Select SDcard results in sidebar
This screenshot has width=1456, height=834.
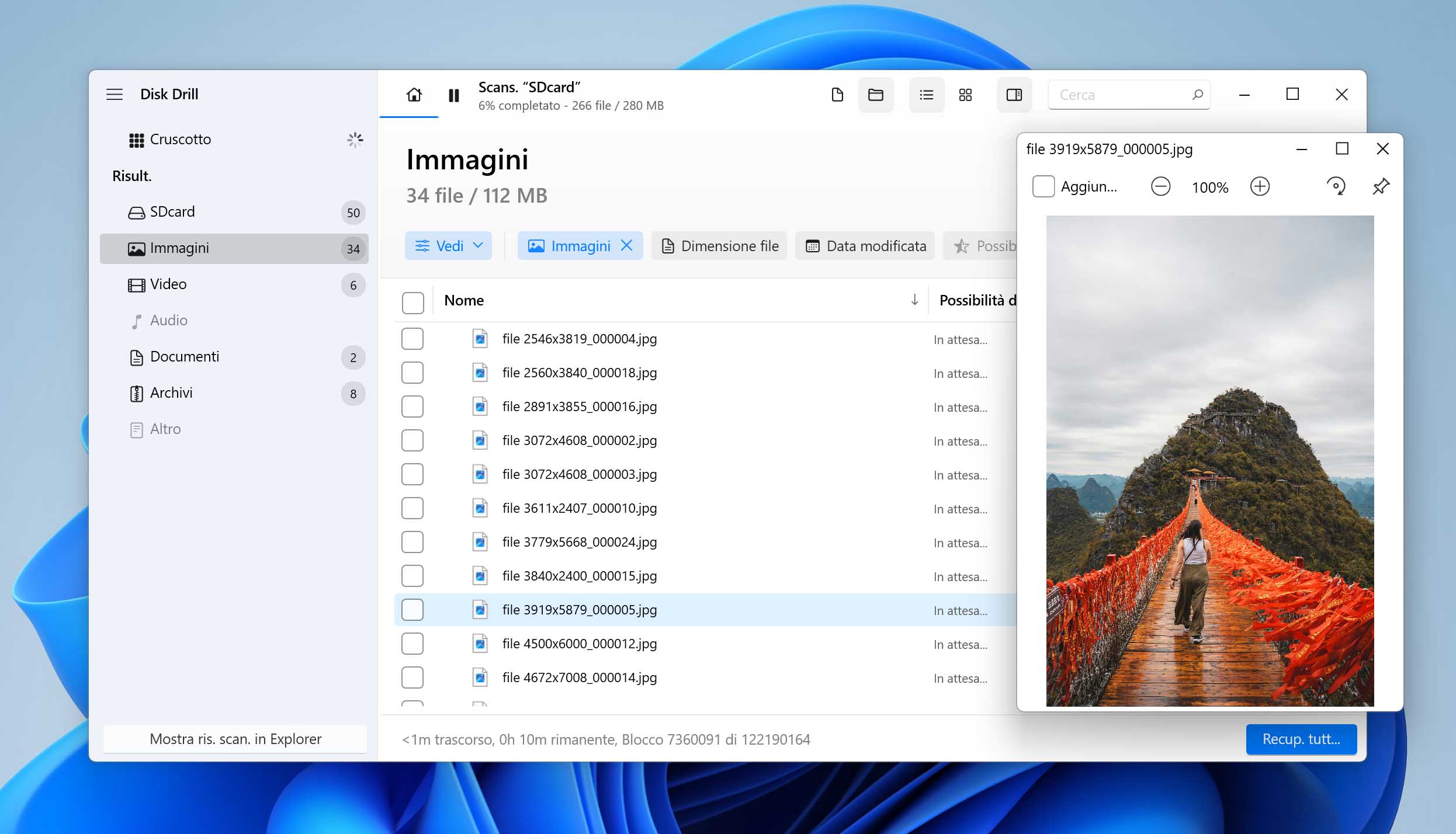pos(234,212)
